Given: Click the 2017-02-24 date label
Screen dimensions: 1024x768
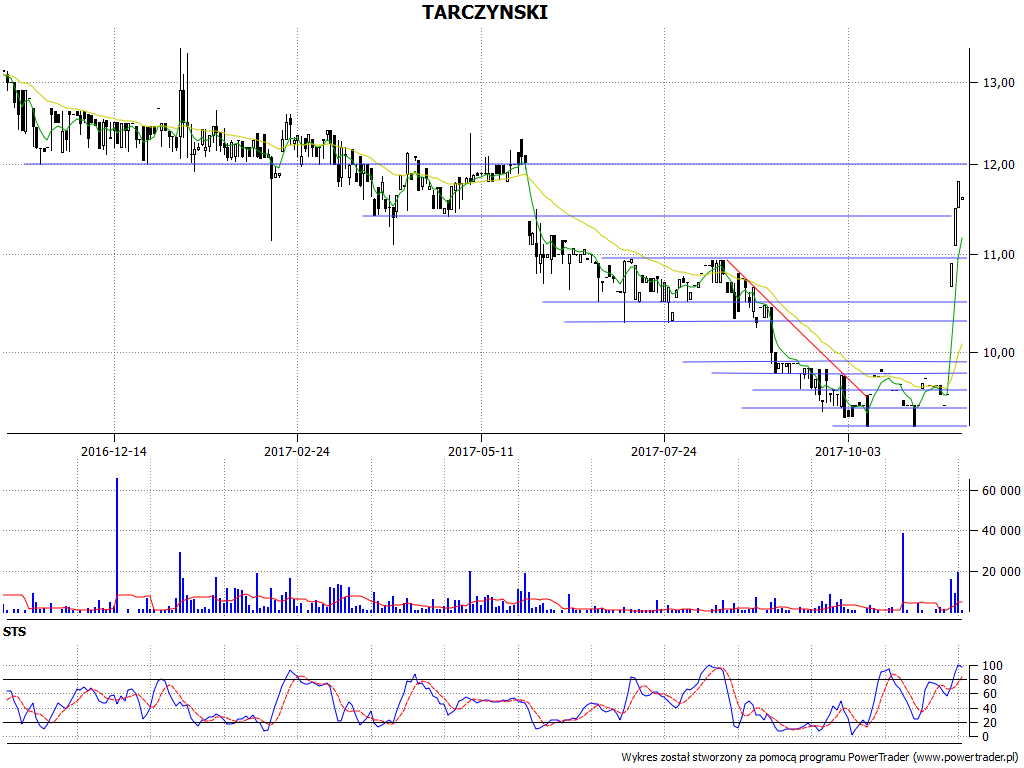Looking at the screenshot, I should [296, 451].
